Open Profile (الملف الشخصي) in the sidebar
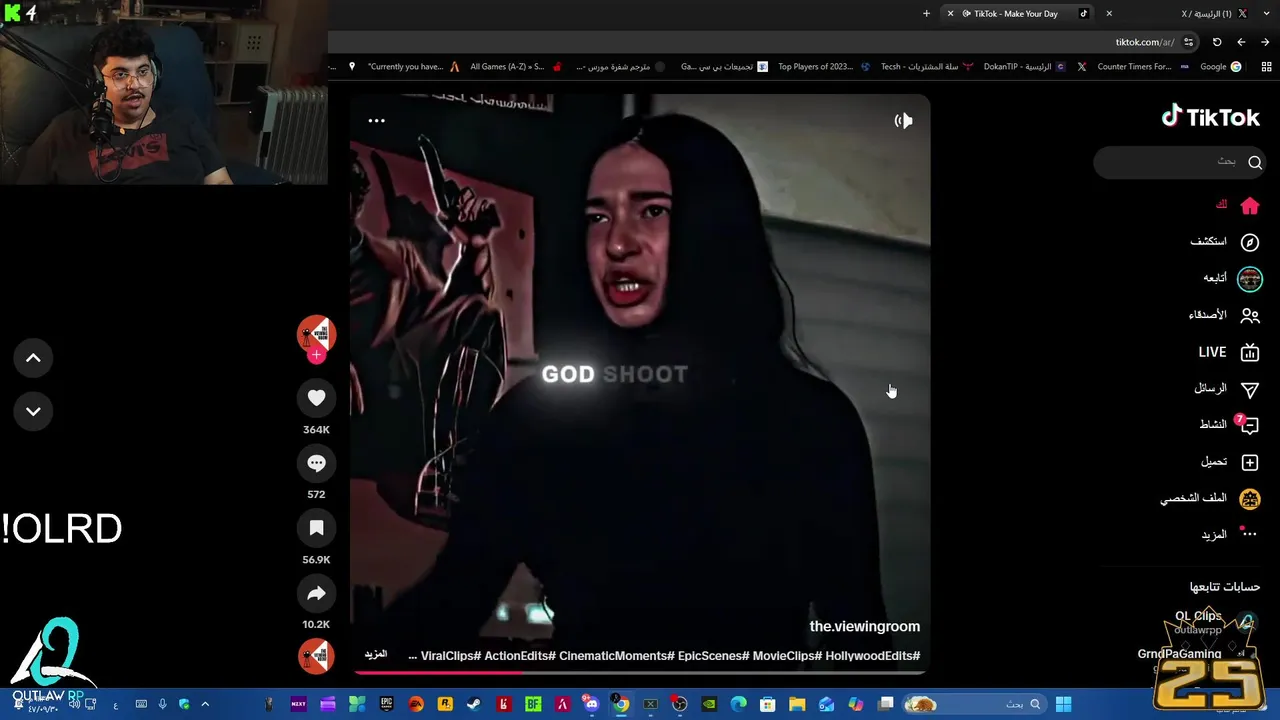1280x720 pixels. coord(1210,498)
